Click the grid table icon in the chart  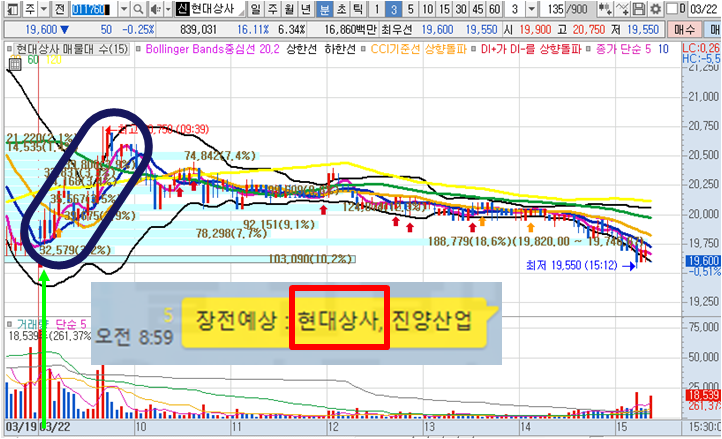[x=15, y=64]
